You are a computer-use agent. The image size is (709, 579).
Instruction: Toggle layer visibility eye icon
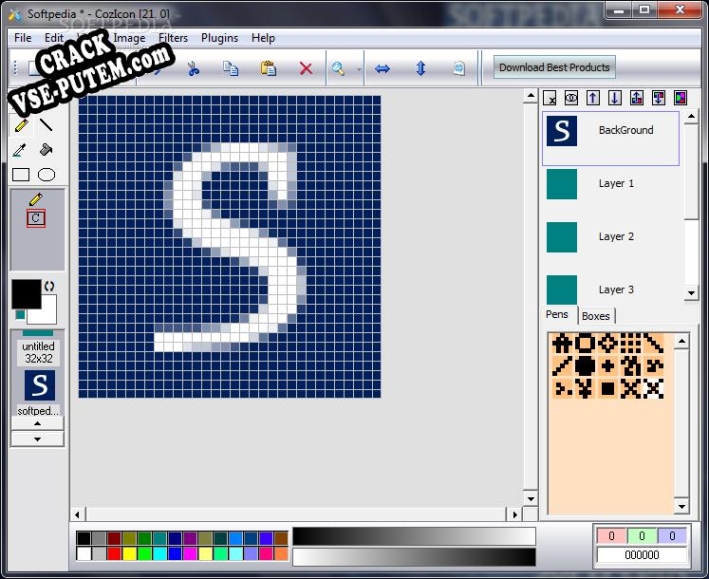(571, 98)
